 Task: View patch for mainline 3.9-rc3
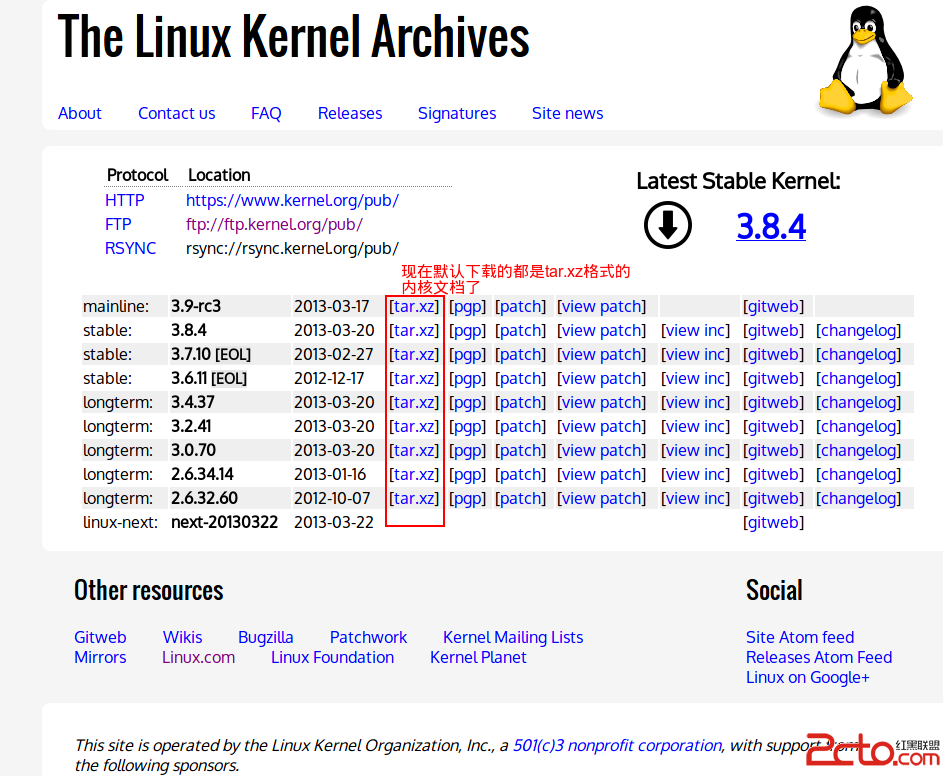[x=601, y=306]
